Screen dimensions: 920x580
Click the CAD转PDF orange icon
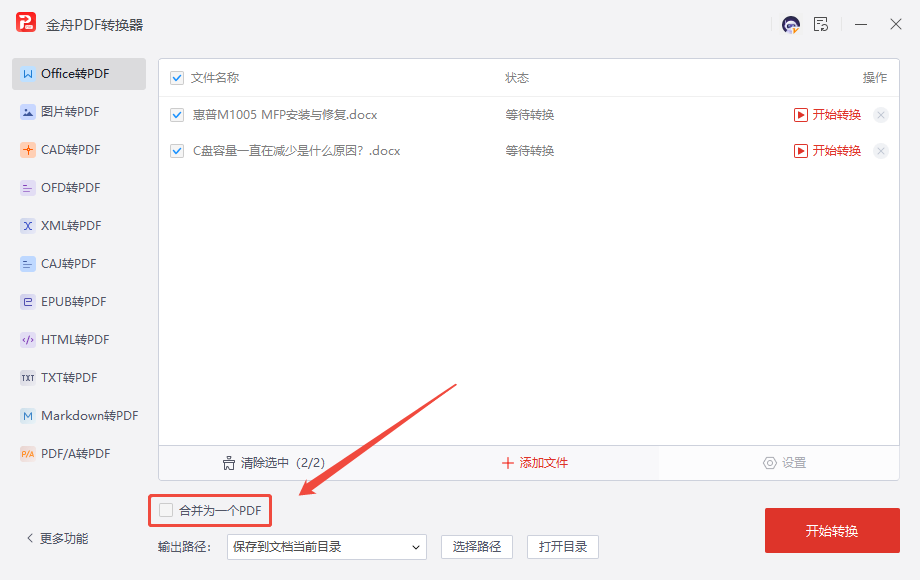pyautogui.click(x=28, y=150)
